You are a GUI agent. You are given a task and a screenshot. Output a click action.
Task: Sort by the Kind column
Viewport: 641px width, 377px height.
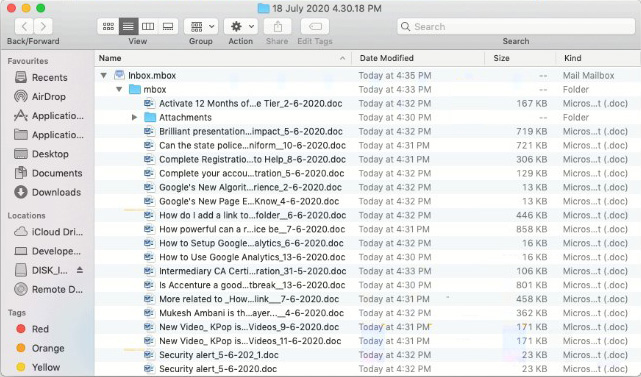(598, 58)
